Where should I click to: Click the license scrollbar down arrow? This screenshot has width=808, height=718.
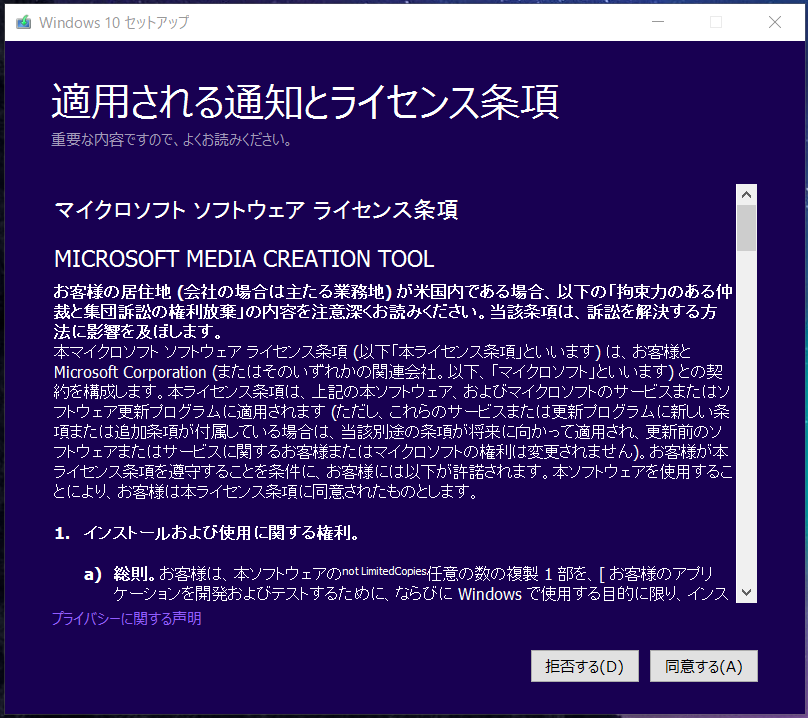click(x=746, y=592)
